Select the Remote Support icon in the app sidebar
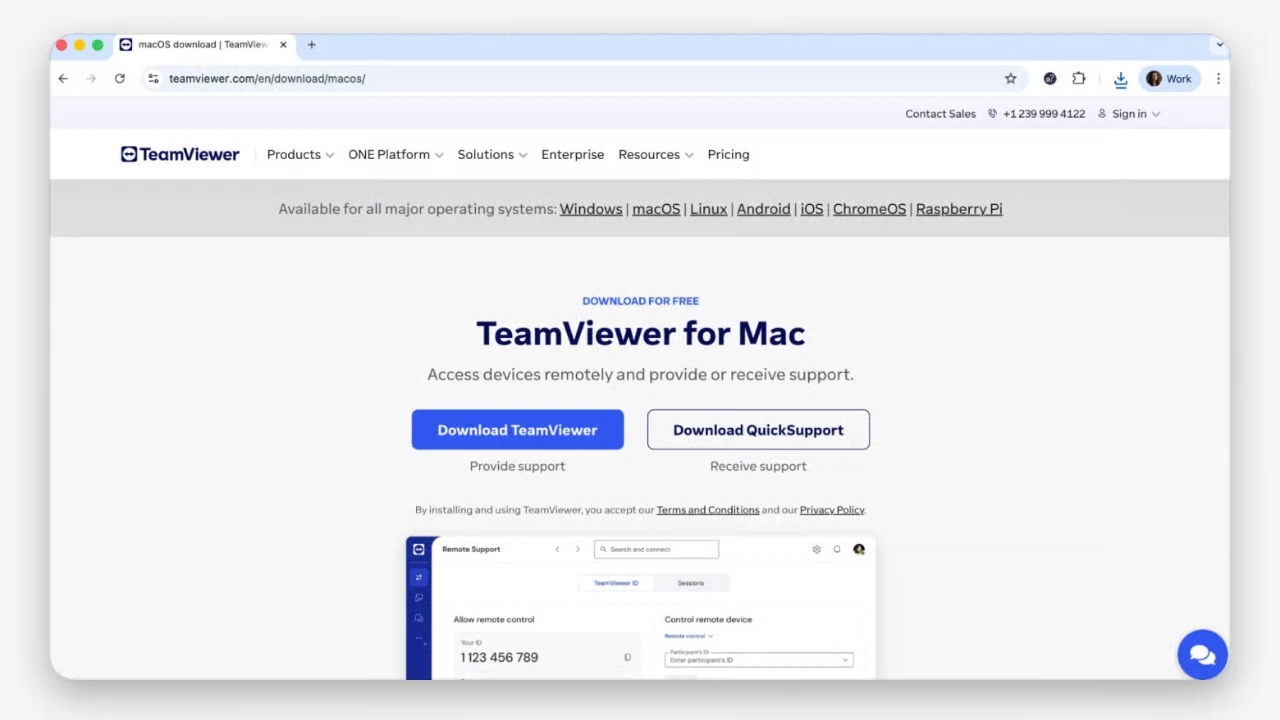 (419, 577)
